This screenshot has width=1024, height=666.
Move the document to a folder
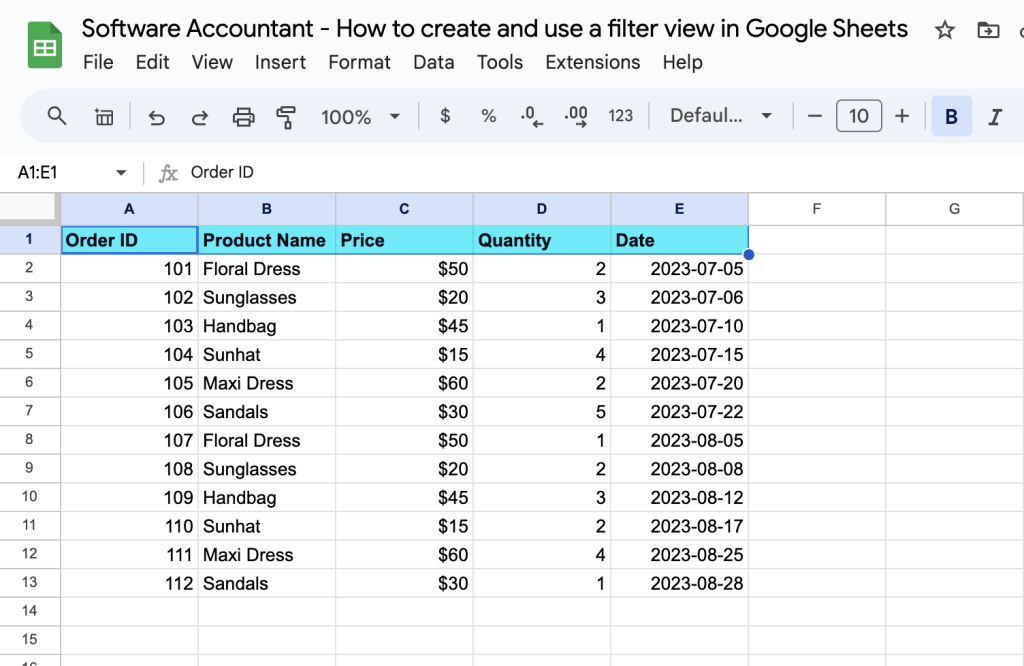[988, 30]
